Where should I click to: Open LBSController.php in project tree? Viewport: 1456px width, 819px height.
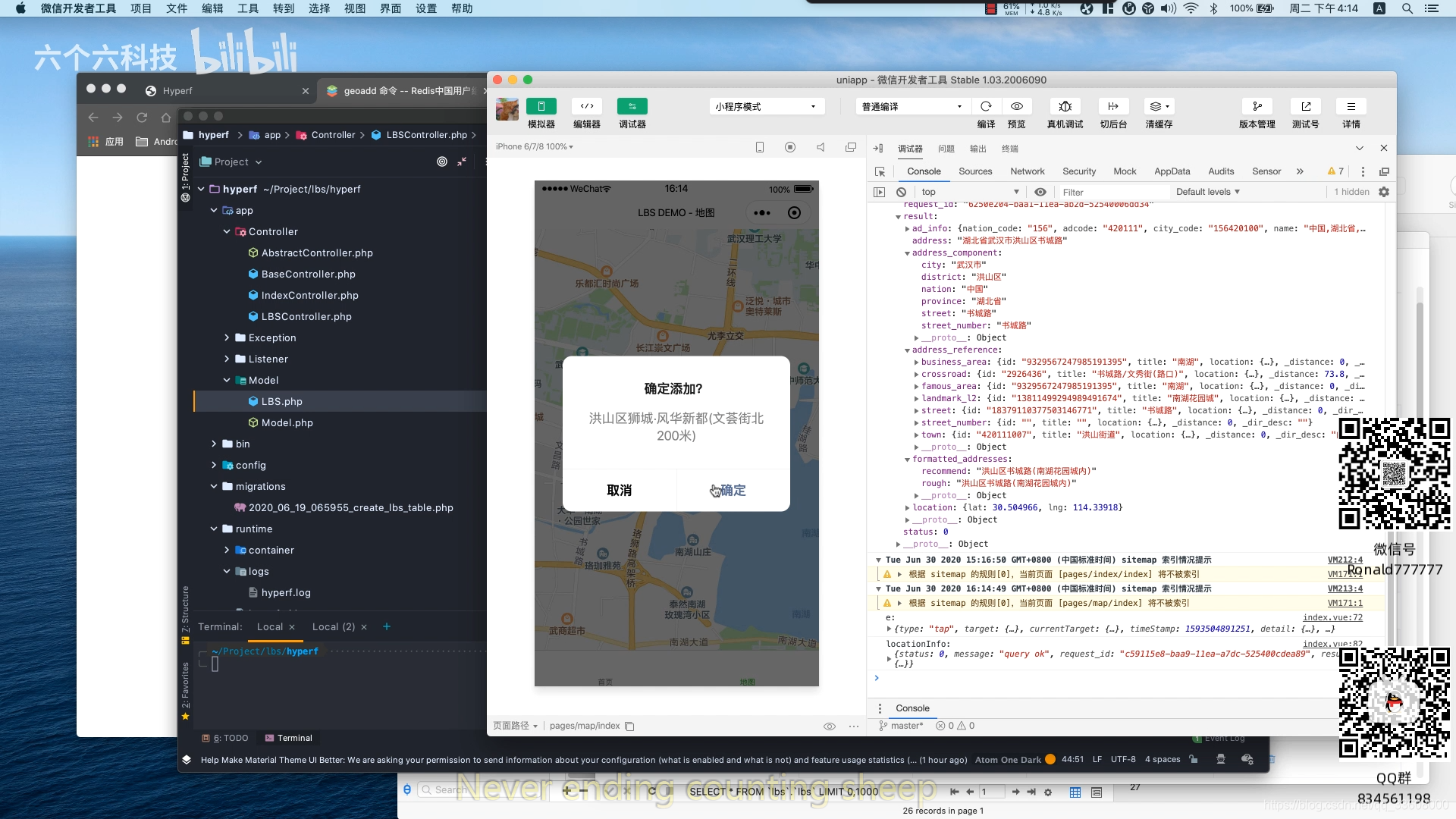[306, 316]
